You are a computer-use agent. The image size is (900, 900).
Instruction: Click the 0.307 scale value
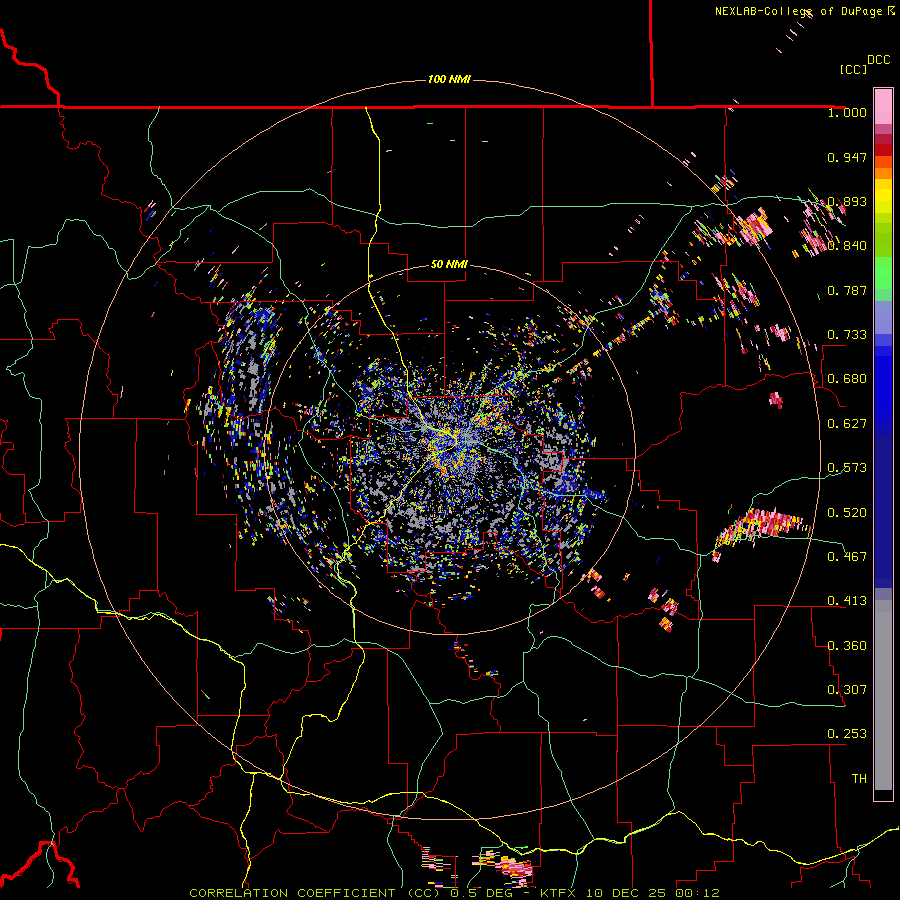(x=847, y=690)
